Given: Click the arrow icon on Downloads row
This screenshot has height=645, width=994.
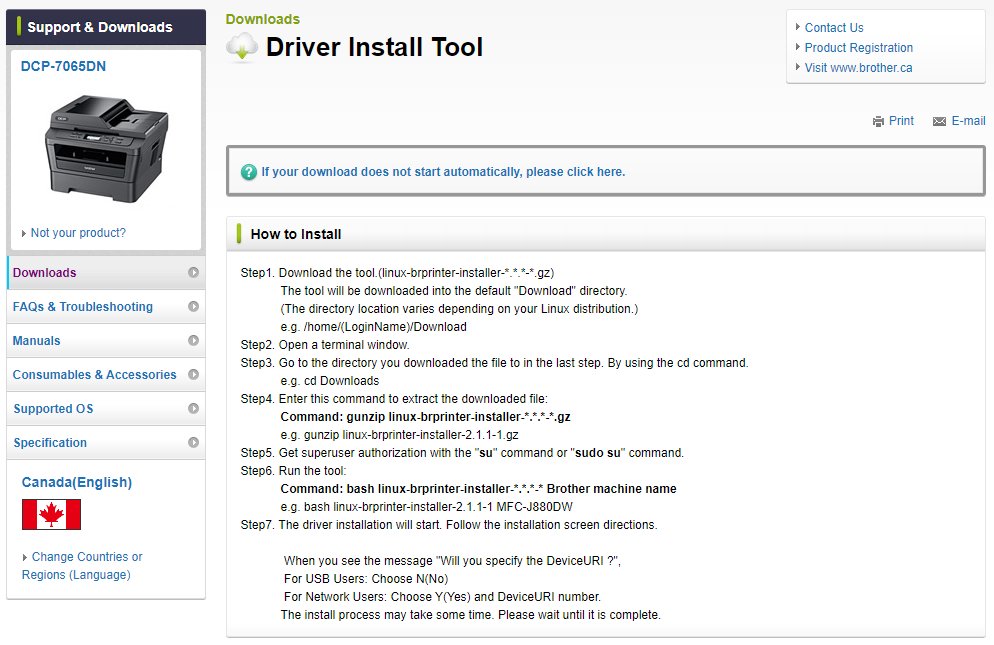Looking at the screenshot, I should [x=193, y=272].
